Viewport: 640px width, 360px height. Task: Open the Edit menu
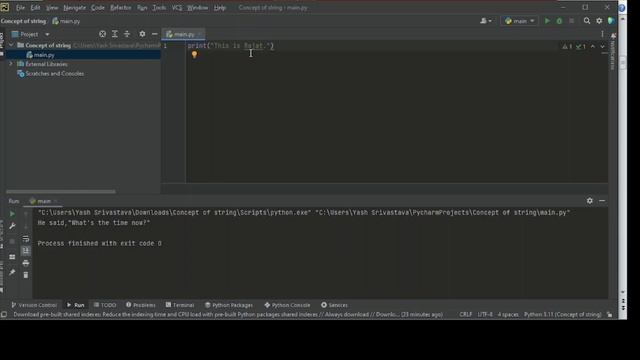click(35, 8)
